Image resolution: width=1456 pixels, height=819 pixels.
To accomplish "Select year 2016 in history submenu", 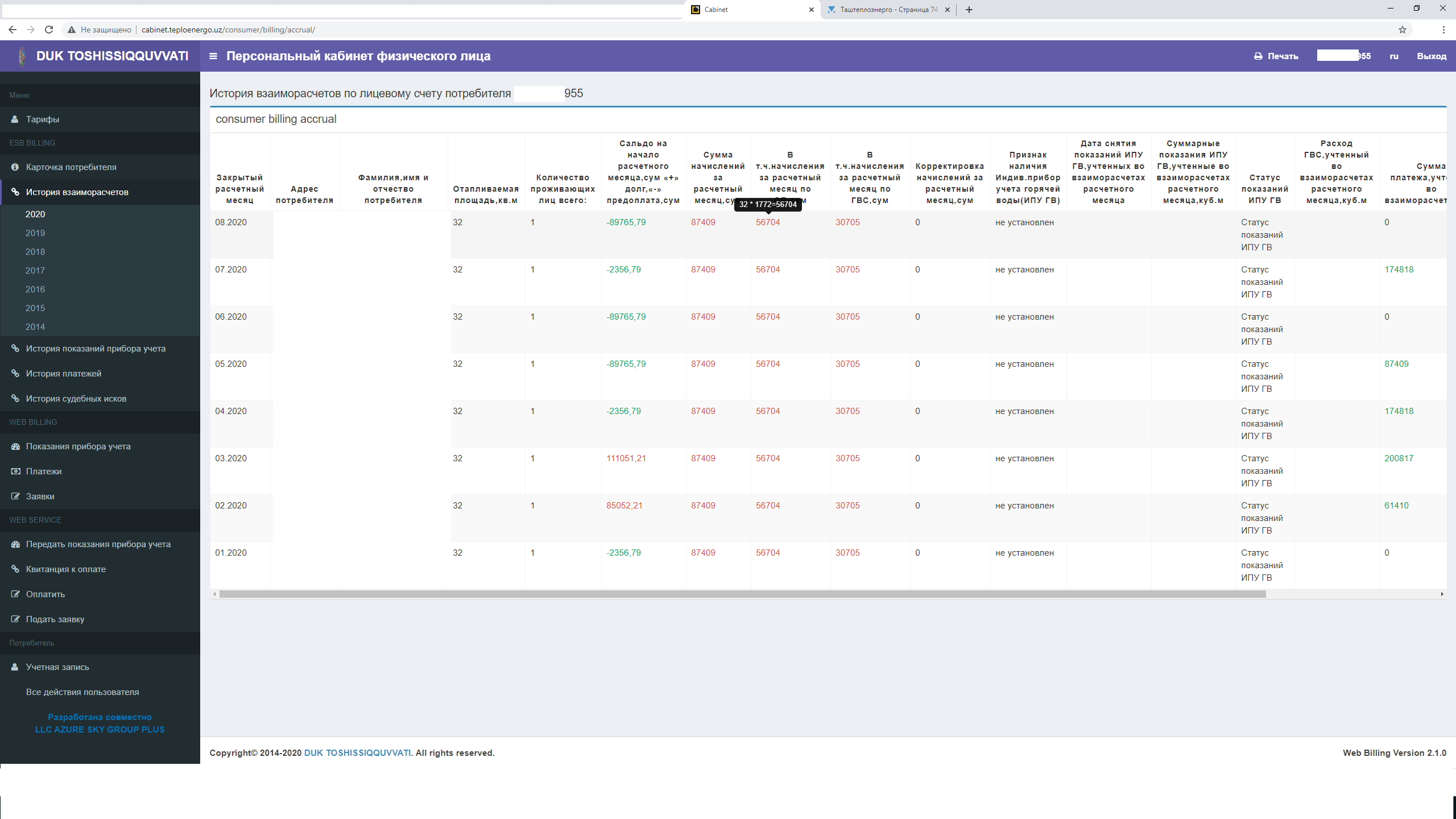I will (x=35, y=289).
